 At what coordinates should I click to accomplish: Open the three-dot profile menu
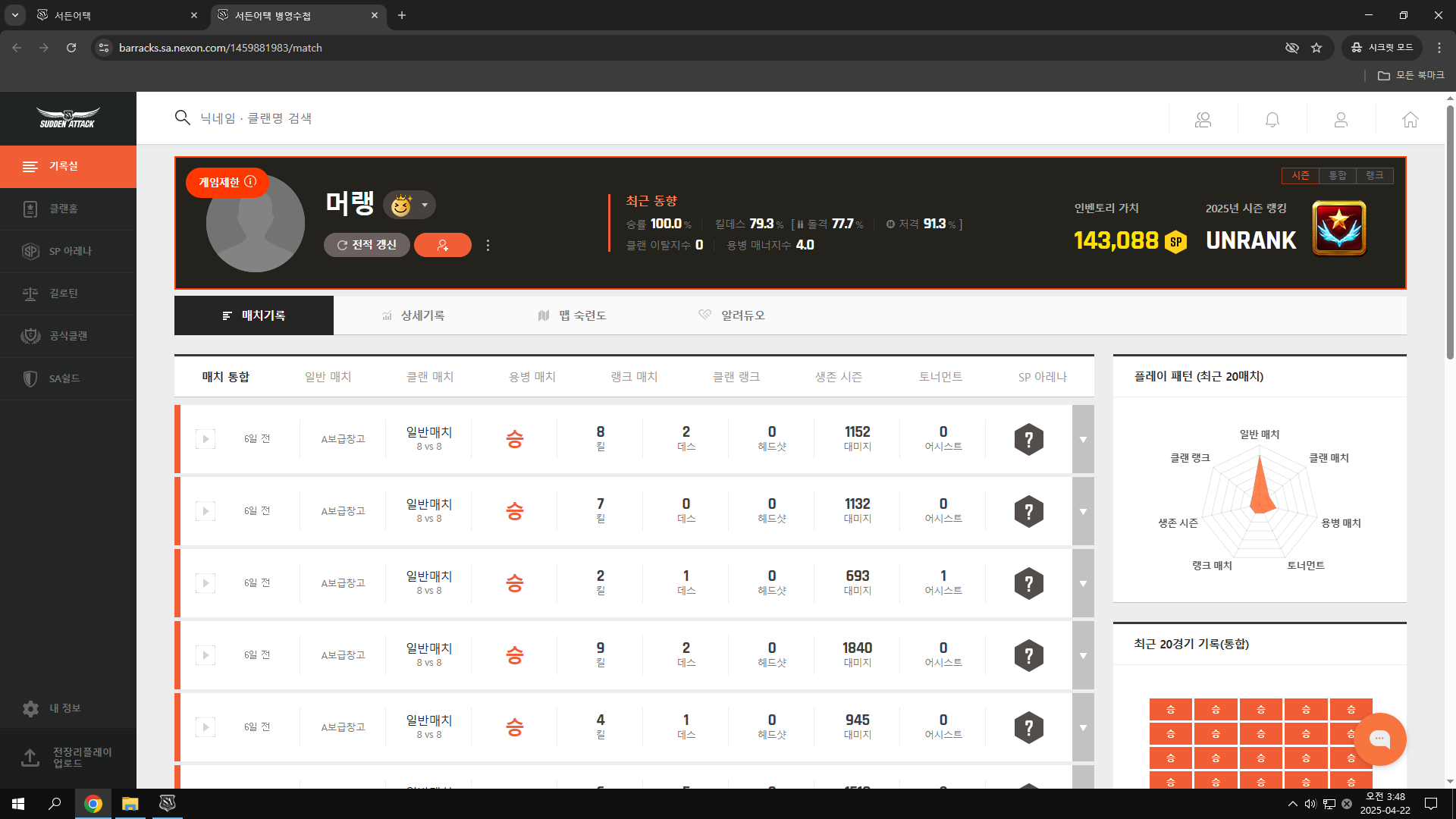point(488,245)
